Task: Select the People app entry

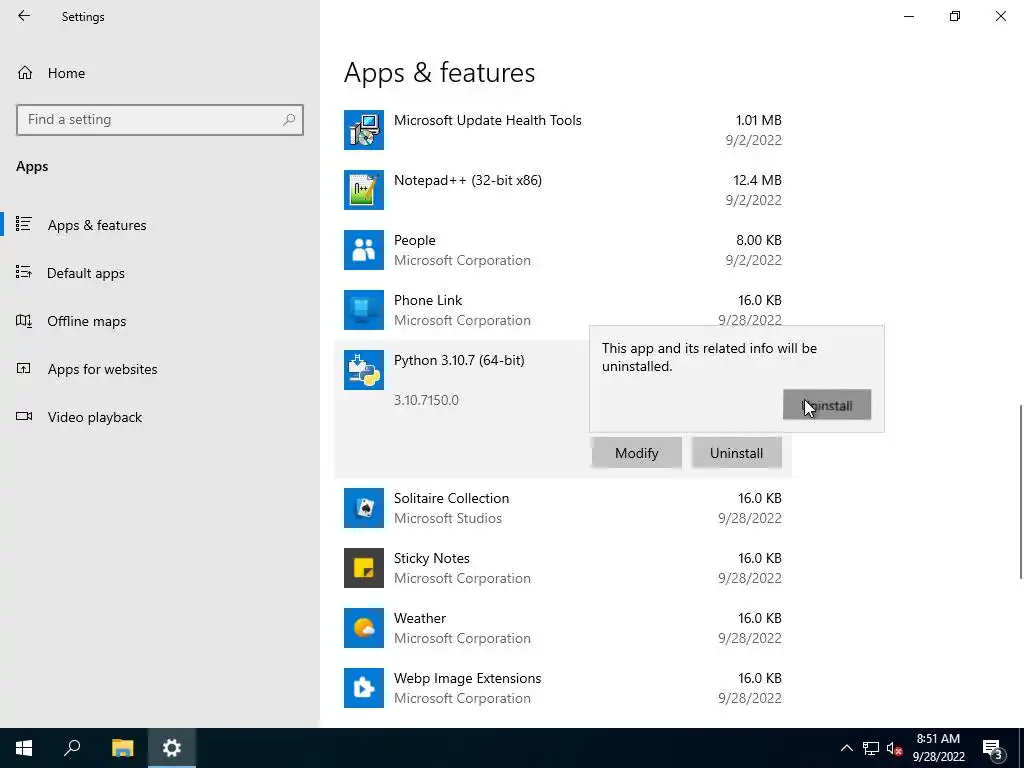Action: (563, 250)
